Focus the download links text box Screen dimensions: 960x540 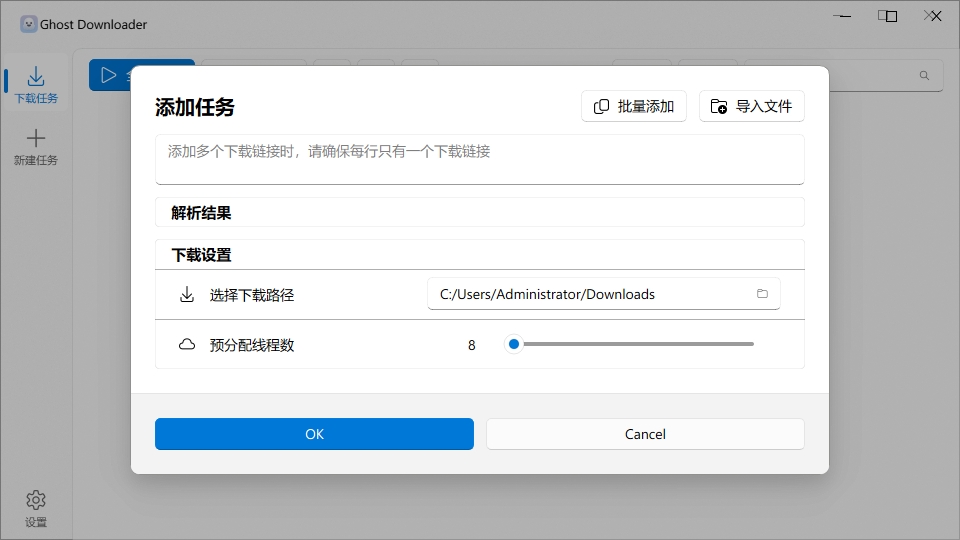click(479, 159)
